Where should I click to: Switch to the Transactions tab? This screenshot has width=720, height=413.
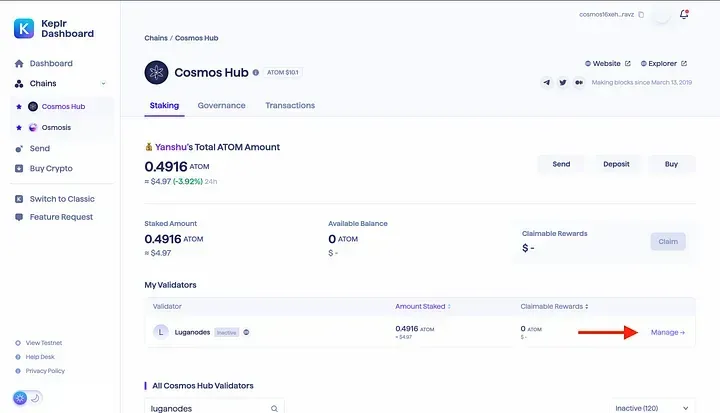coord(290,106)
